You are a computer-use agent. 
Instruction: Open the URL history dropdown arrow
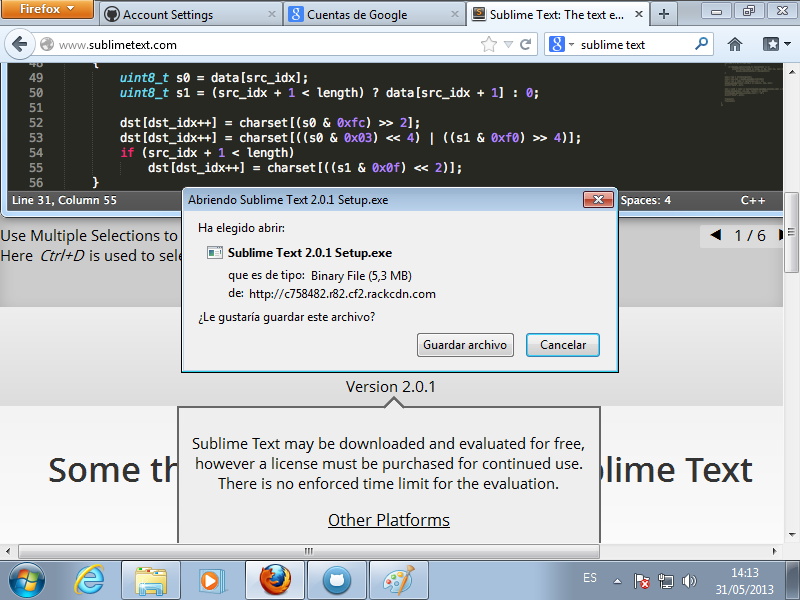[x=508, y=44]
